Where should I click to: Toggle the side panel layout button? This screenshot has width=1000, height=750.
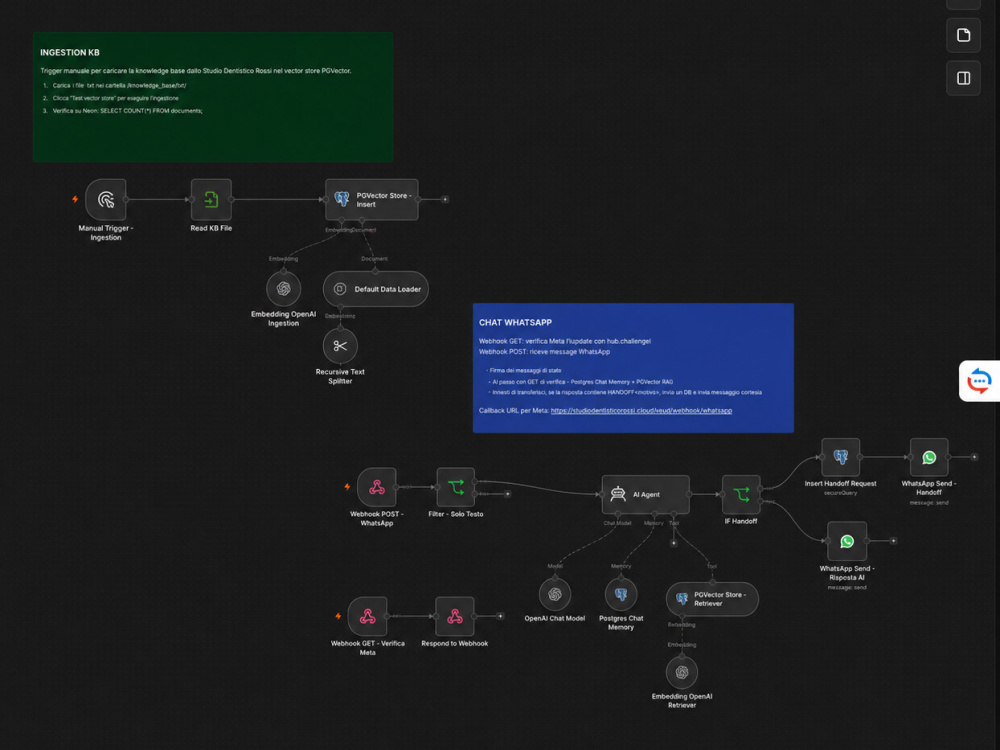point(963,78)
